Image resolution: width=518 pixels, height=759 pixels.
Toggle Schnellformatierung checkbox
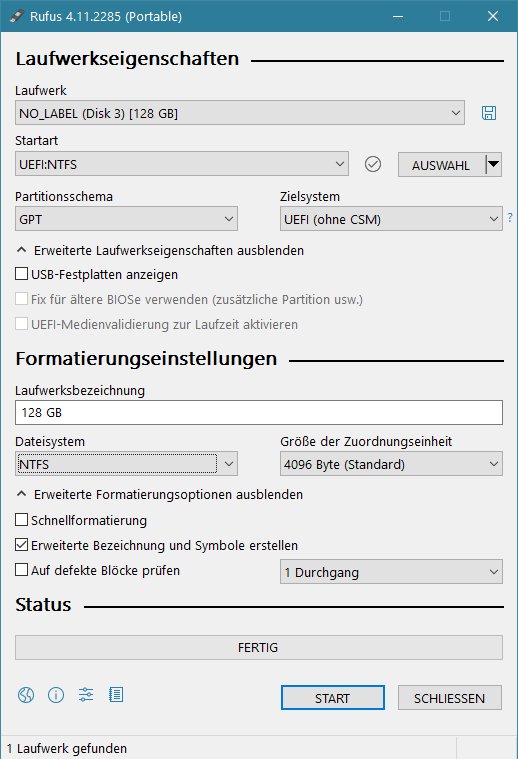pyautogui.click(x=21, y=520)
